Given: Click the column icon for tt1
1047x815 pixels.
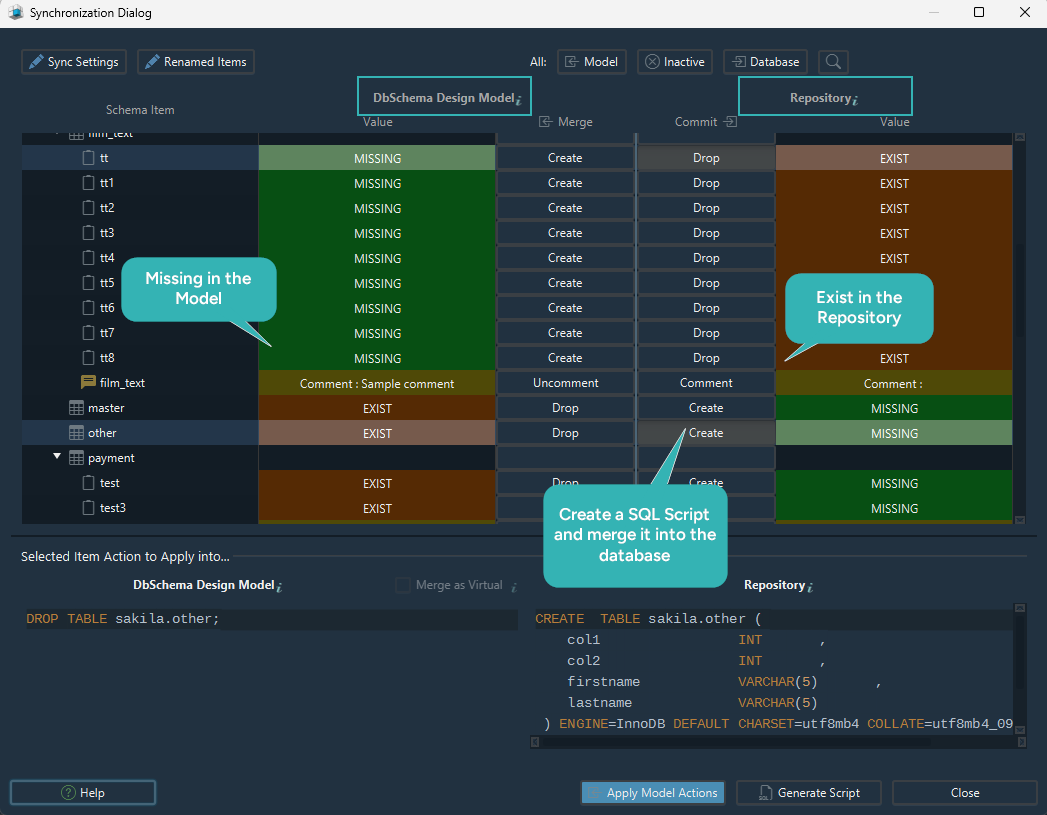Looking at the screenshot, I should pos(88,183).
